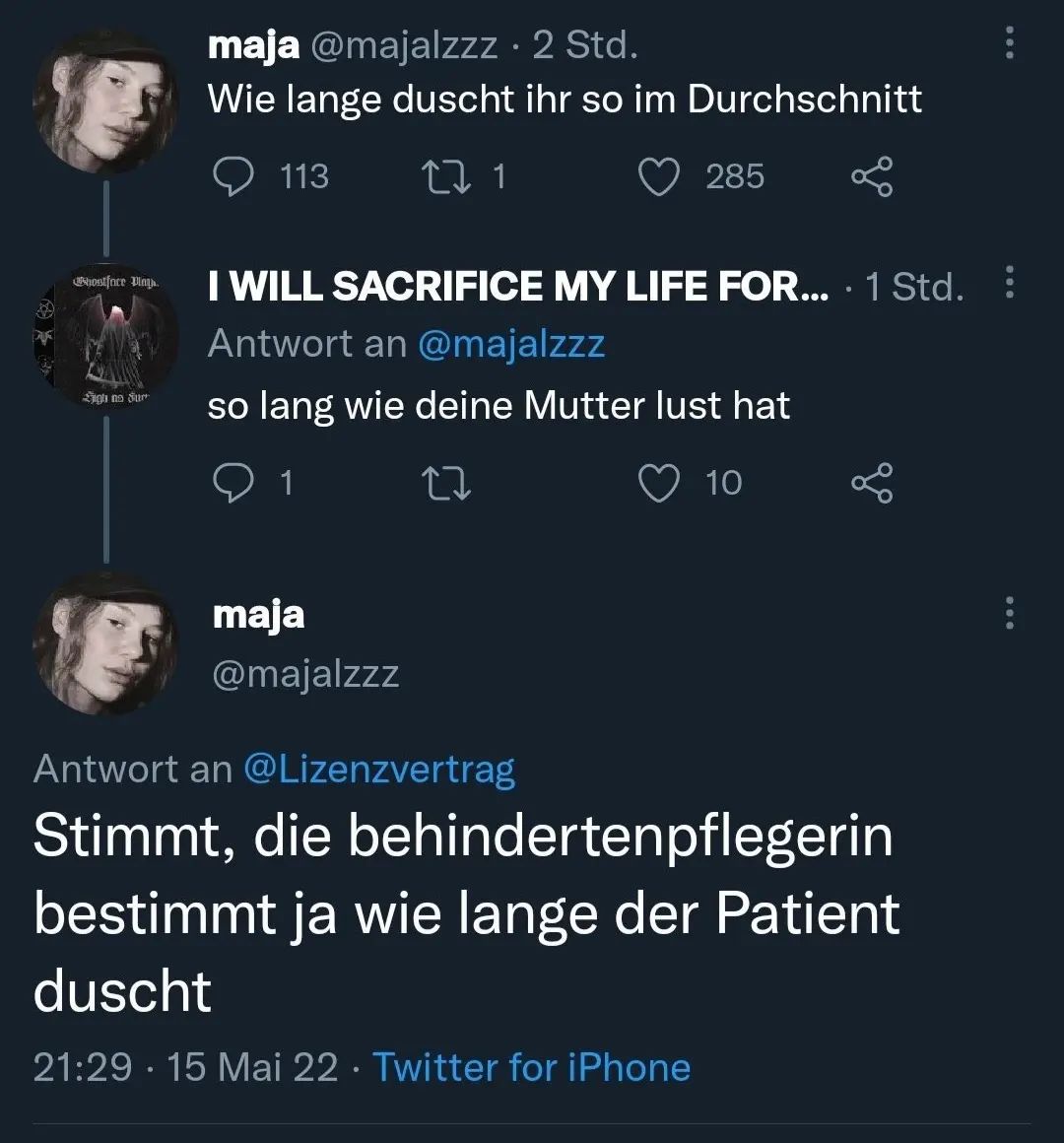The width and height of the screenshot is (1064, 1143).
Task: Open more options for the 'I WILL SACRIFICE' reply
Action: coord(1009,283)
